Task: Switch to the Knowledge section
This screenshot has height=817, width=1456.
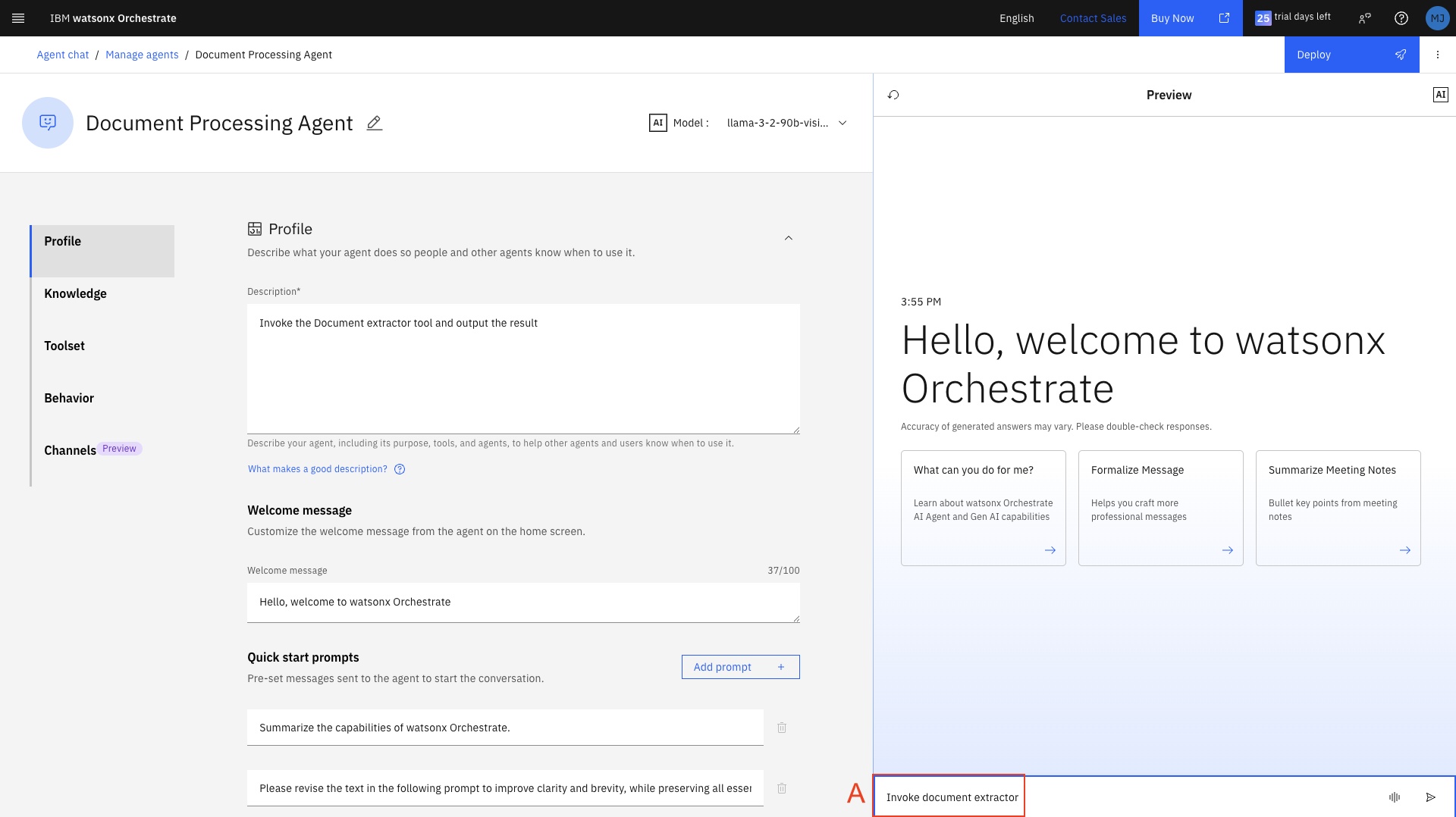Action: [75, 293]
